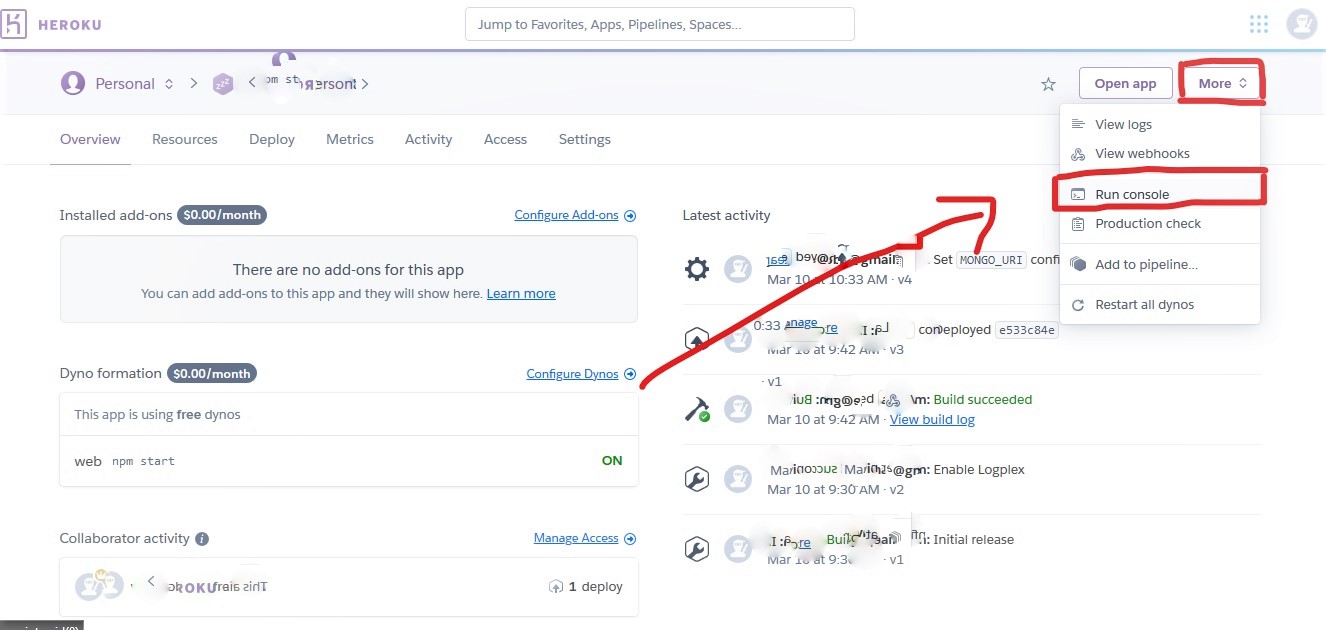Screen dimensions: 1326x630
Task: Click the deploy arrow icon beside Deployed e533c84e
Action: (697, 338)
